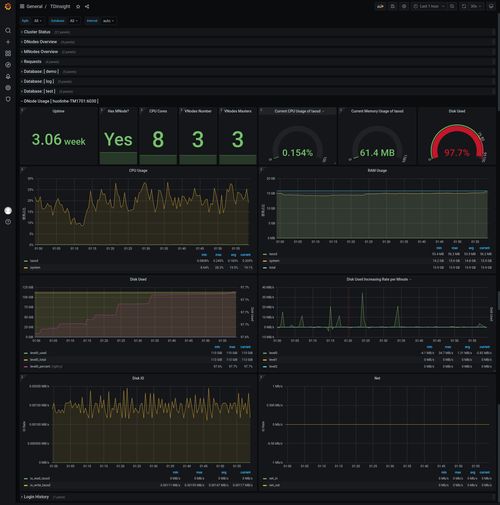The width and height of the screenshot is (500, 505).
Task: Sort CPU Usage legend by current column
Action: (x=246, y=255)
